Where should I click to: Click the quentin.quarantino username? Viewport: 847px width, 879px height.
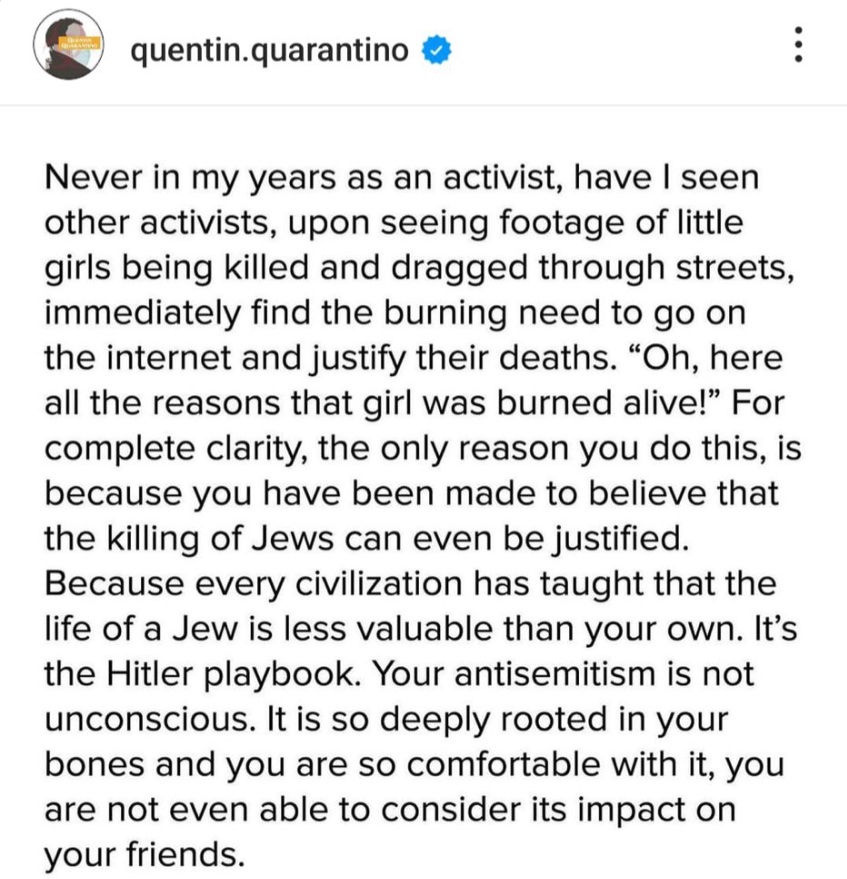pos(270,49)
